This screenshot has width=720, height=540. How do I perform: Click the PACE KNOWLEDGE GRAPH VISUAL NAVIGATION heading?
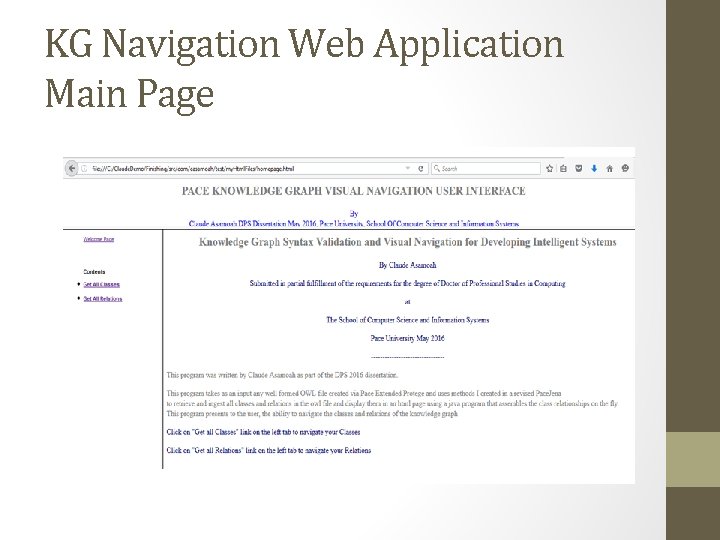(x=354, y=191)
